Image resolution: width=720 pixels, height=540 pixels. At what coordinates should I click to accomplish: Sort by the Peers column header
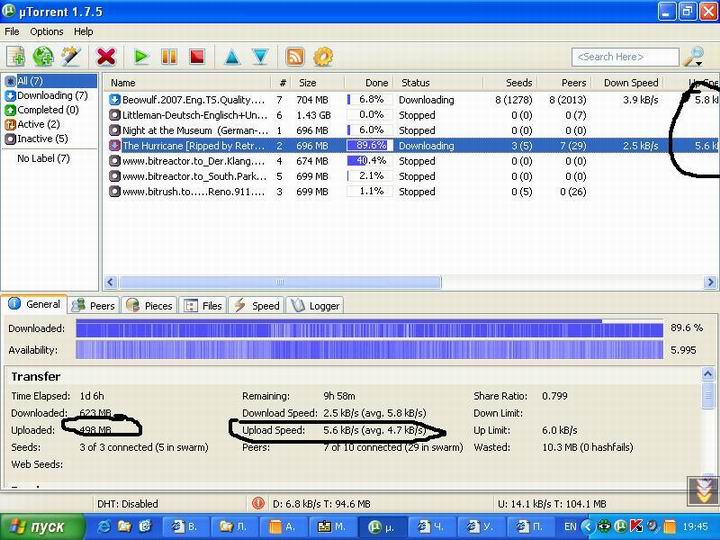(x=564, y=83)
